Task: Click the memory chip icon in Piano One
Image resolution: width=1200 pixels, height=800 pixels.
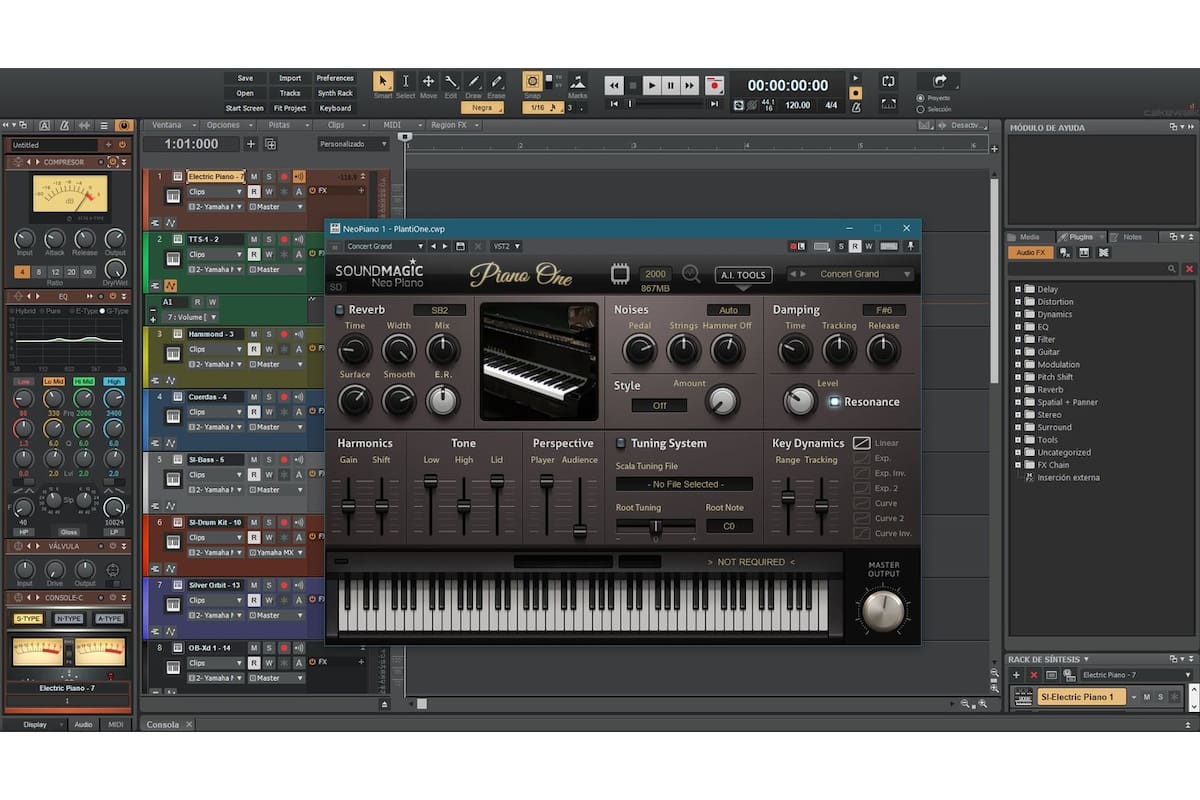Action: pos(621,272)
